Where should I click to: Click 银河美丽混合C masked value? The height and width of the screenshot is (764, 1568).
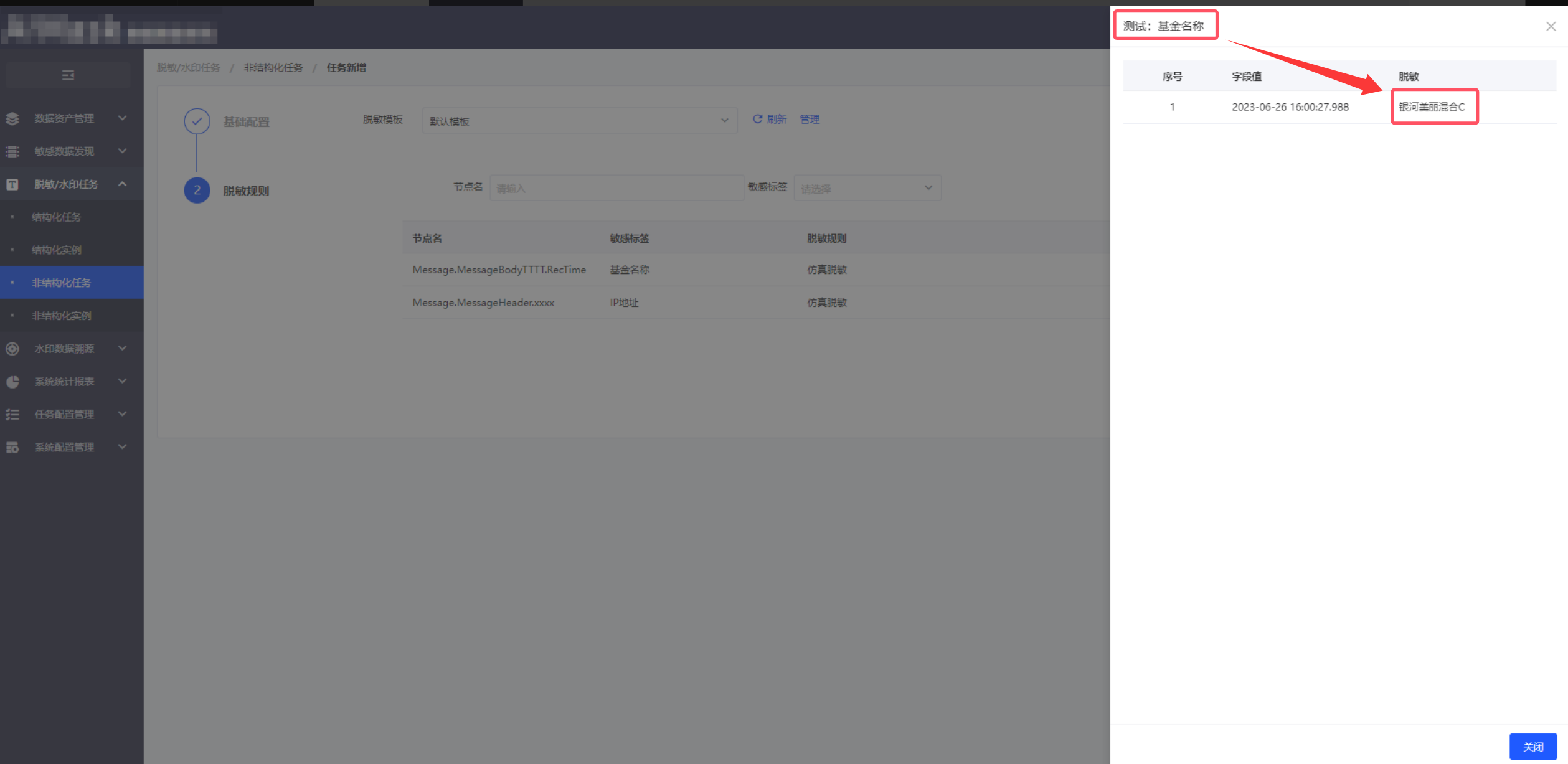point(1432,107)
